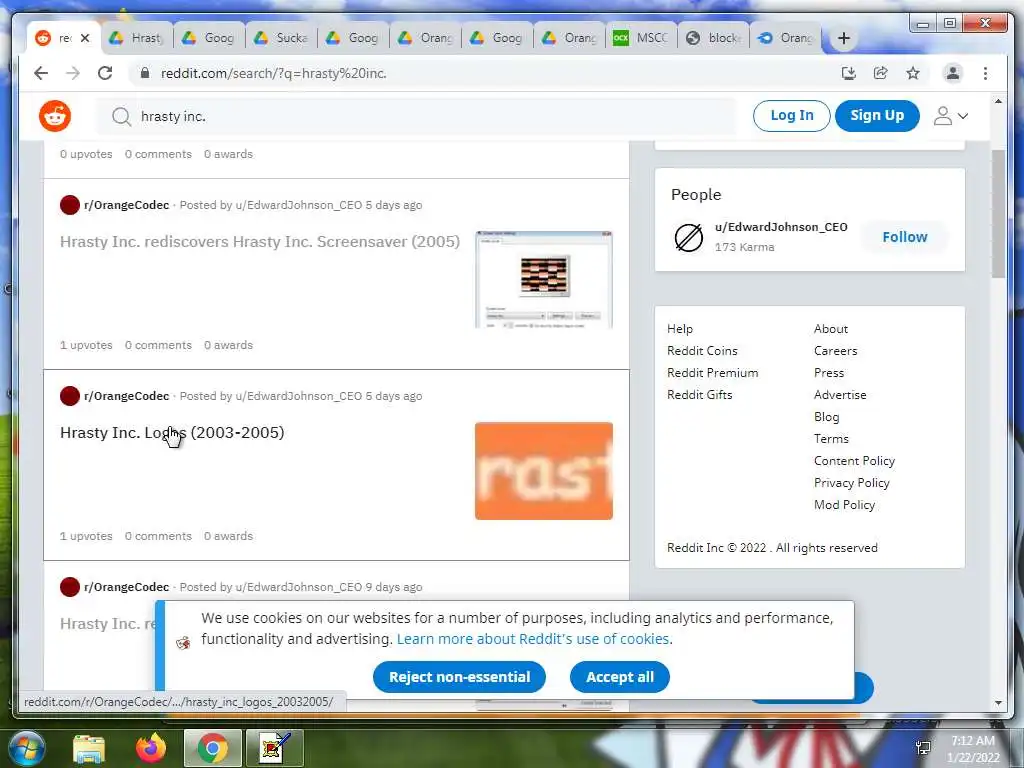Launch Firefox from the taskbar
1024x768 pixels.
[151, 748]
